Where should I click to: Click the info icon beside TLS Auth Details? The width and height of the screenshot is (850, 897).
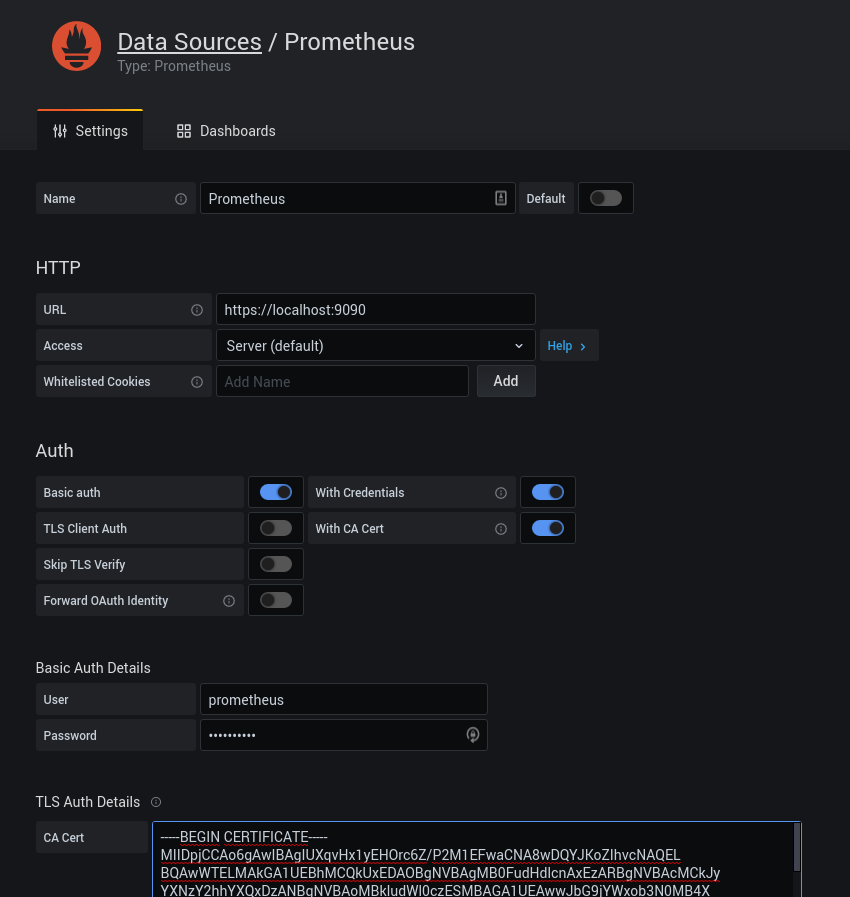(x=156, y=802)
